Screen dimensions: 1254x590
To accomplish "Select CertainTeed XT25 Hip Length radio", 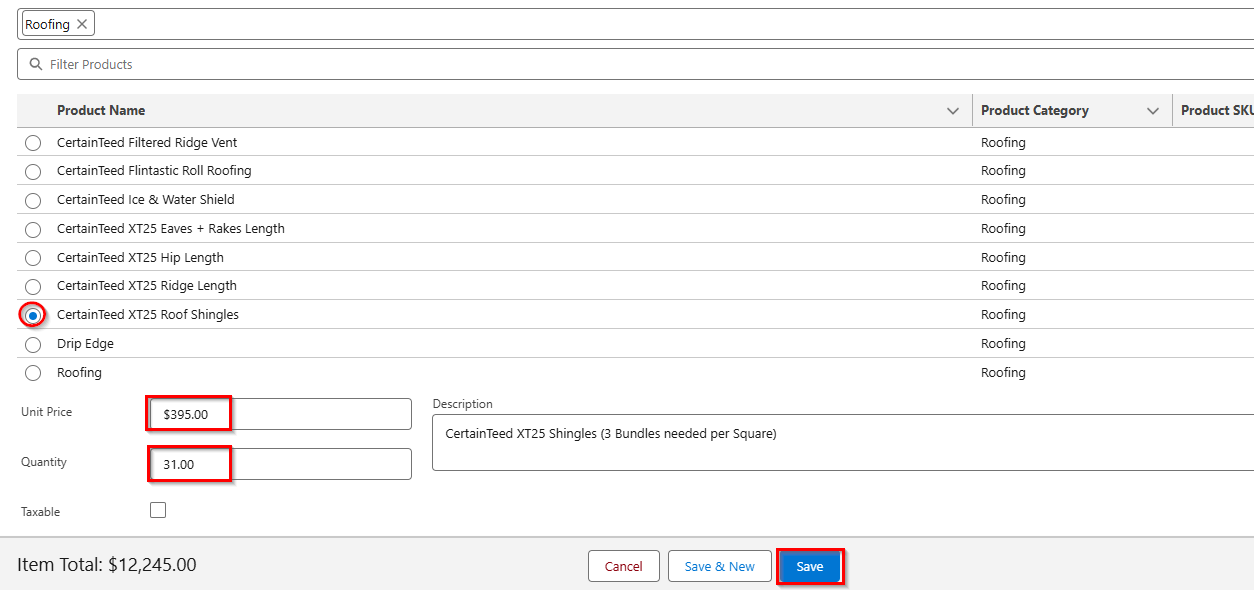I will tap(33, 258).
